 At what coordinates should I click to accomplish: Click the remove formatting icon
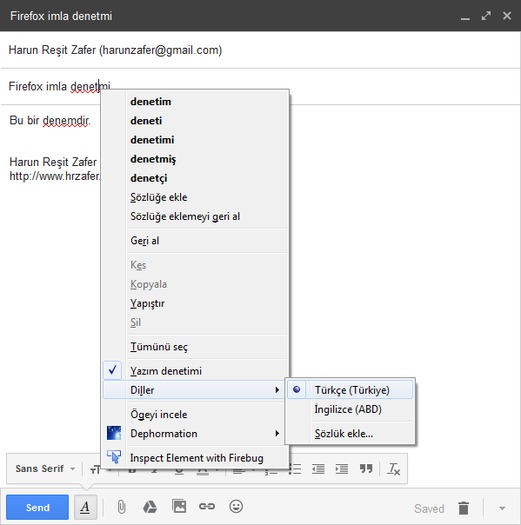point(394,469)
